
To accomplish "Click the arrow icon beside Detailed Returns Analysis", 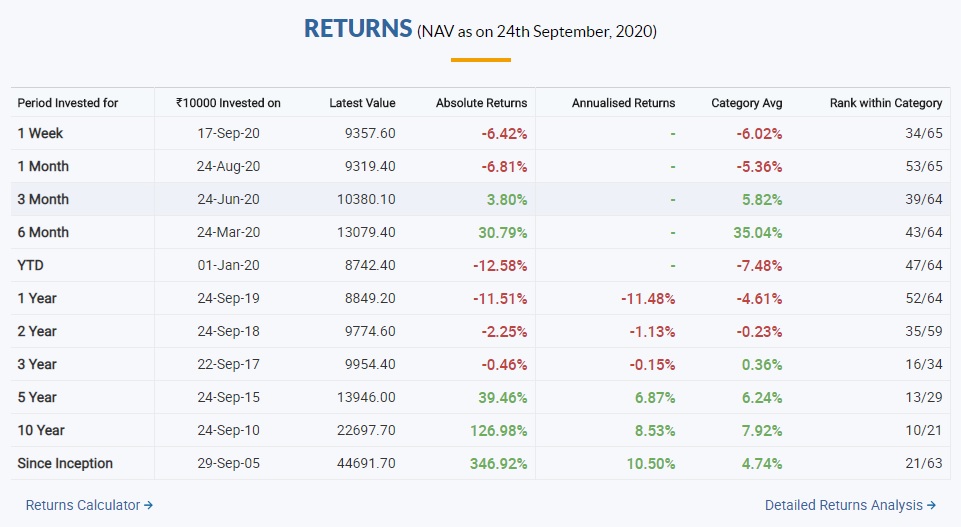I will click(x=931, y=505).
